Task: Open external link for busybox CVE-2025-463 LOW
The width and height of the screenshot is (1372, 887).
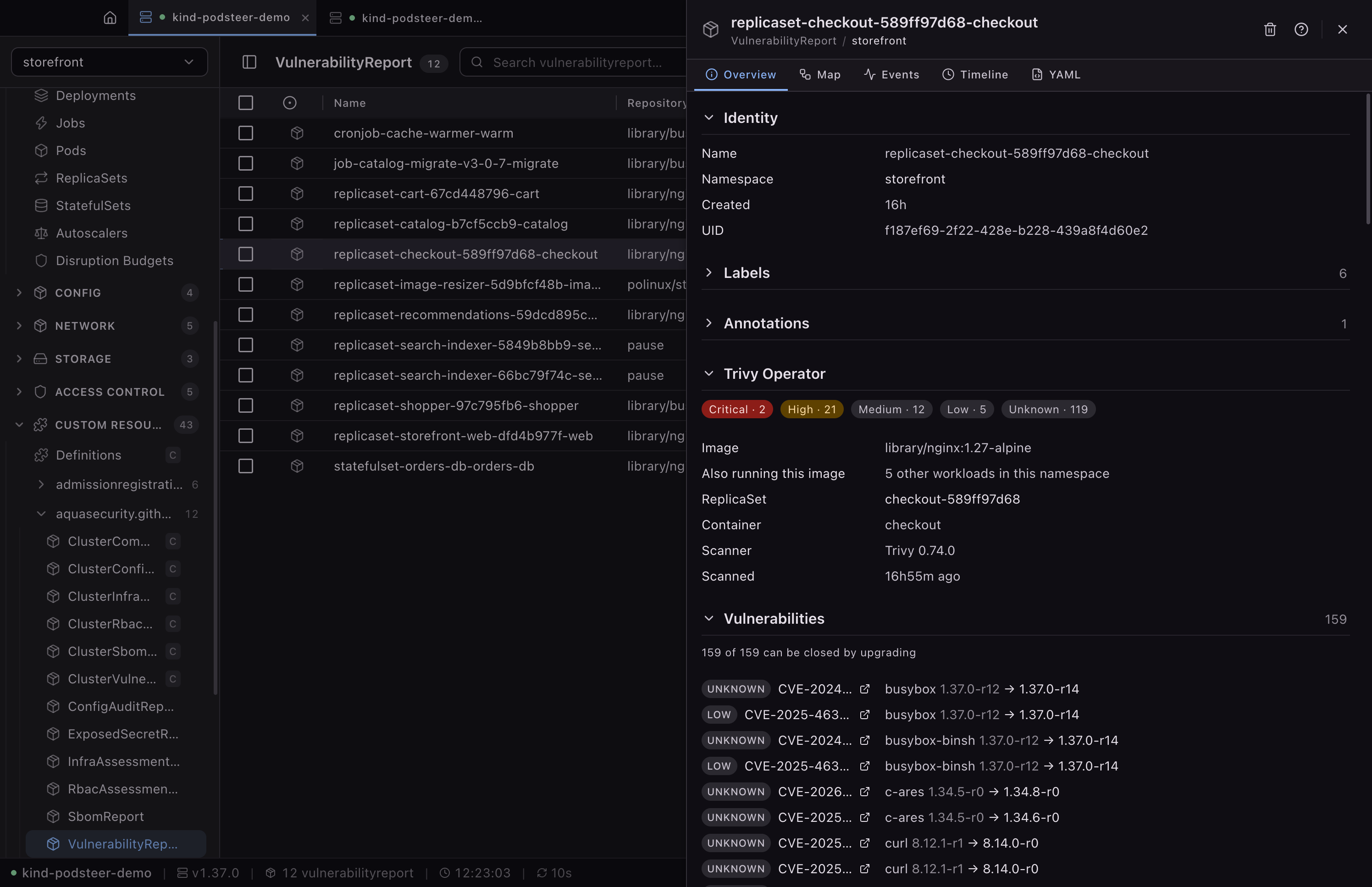Action: point(864,715)
